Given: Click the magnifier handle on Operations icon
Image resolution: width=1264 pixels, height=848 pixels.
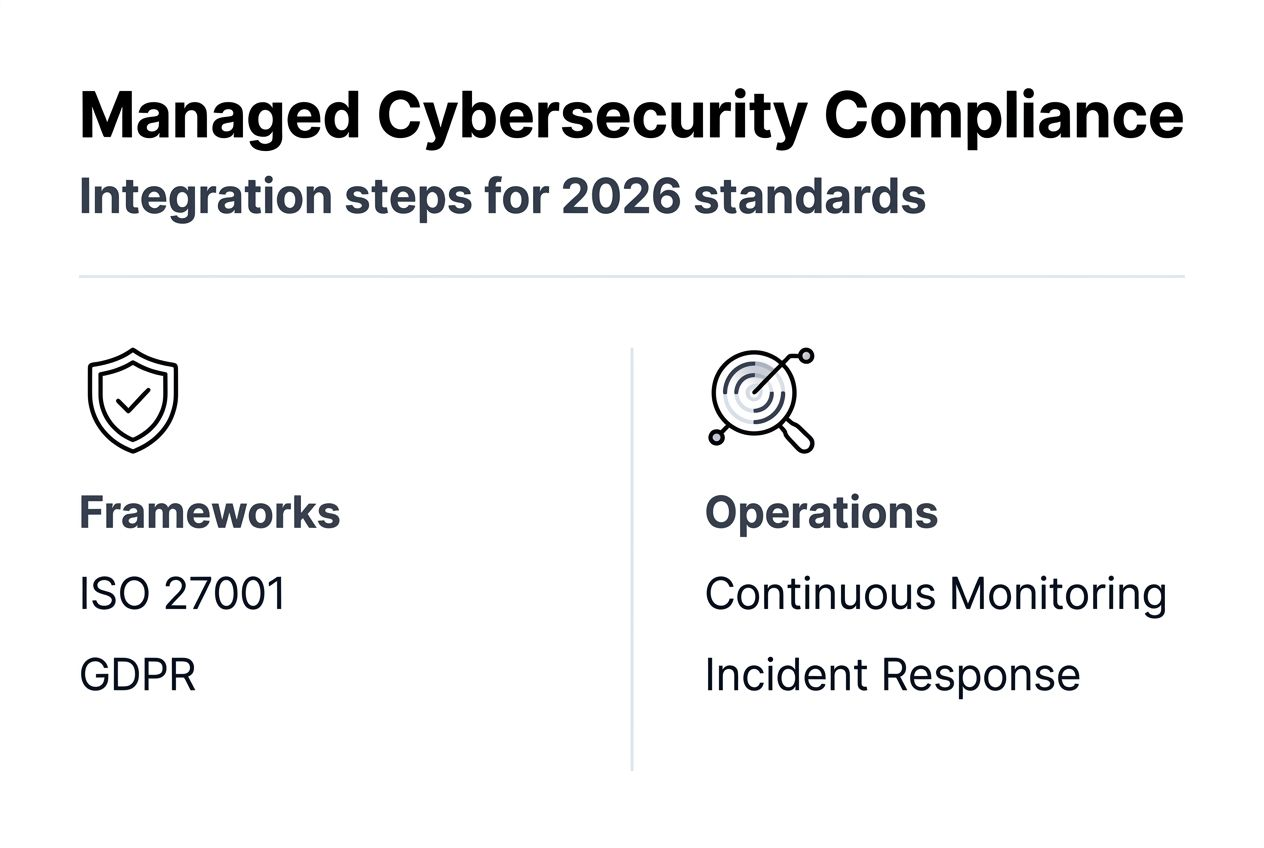Looking at the screenshot, I should pyautogui.click(x=798, y=436).
